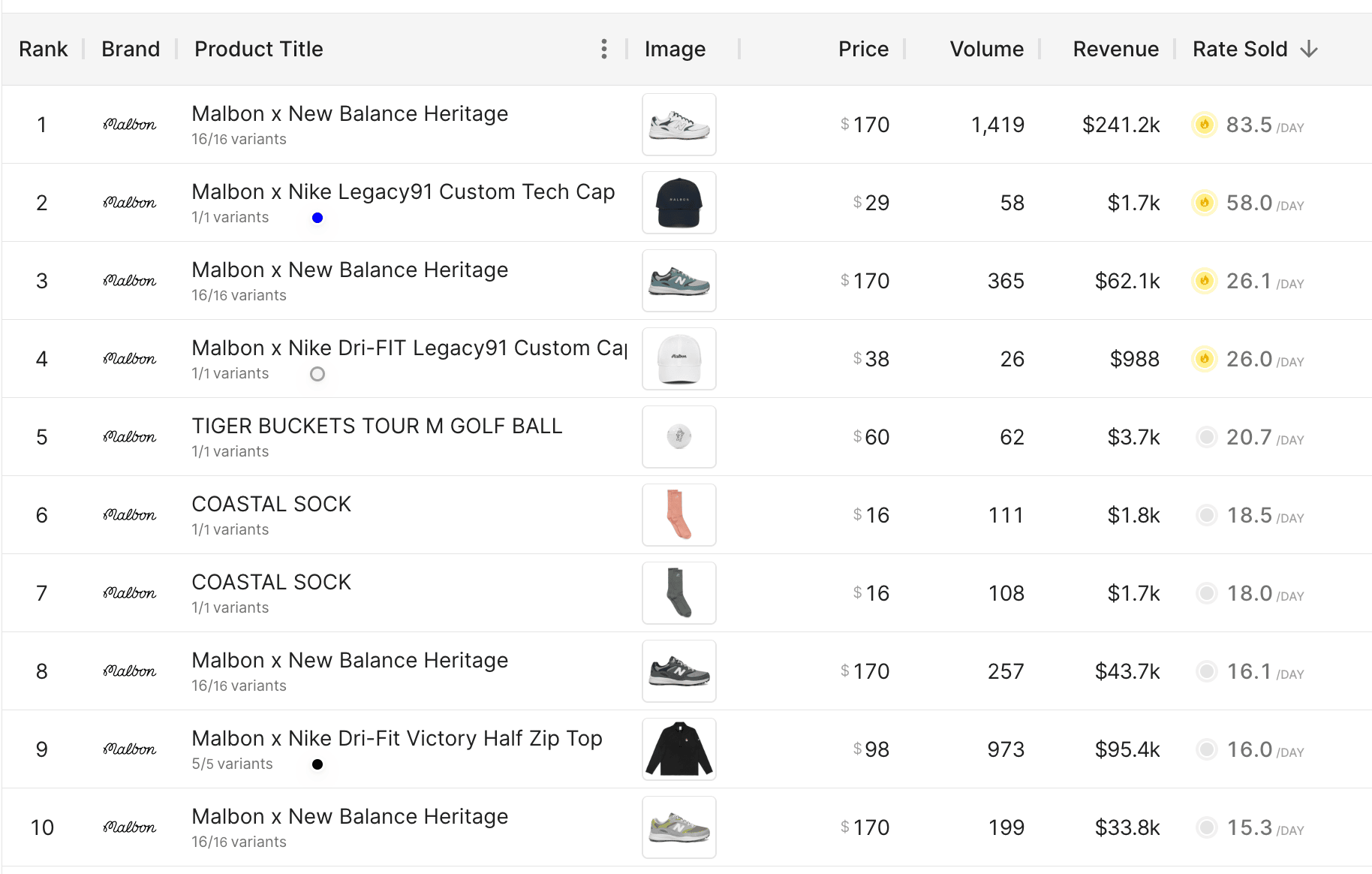The width and height of the screenshot is (1372, 874).
Task: Click the Malbon brand logo in rank 7
Action: (130, 593)
